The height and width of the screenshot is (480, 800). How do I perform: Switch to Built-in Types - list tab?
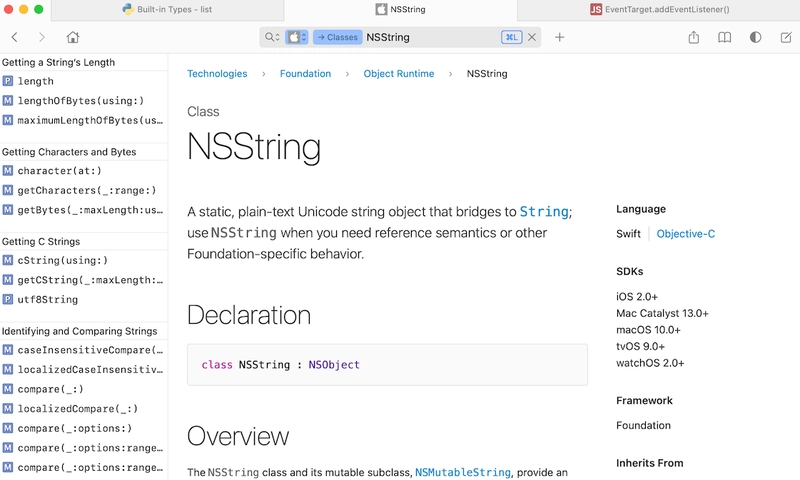point(167,9)
